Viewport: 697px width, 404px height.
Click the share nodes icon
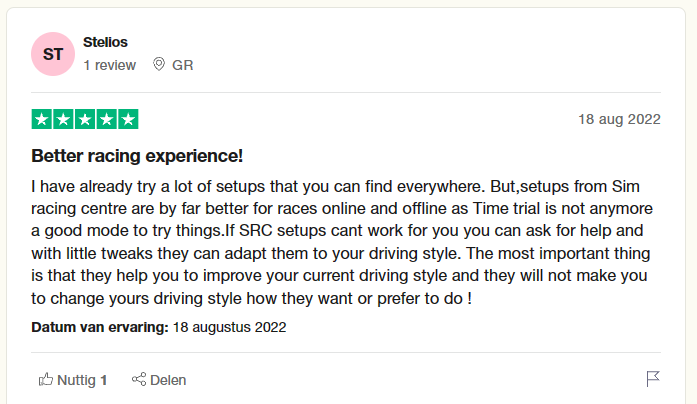point(139,379)
